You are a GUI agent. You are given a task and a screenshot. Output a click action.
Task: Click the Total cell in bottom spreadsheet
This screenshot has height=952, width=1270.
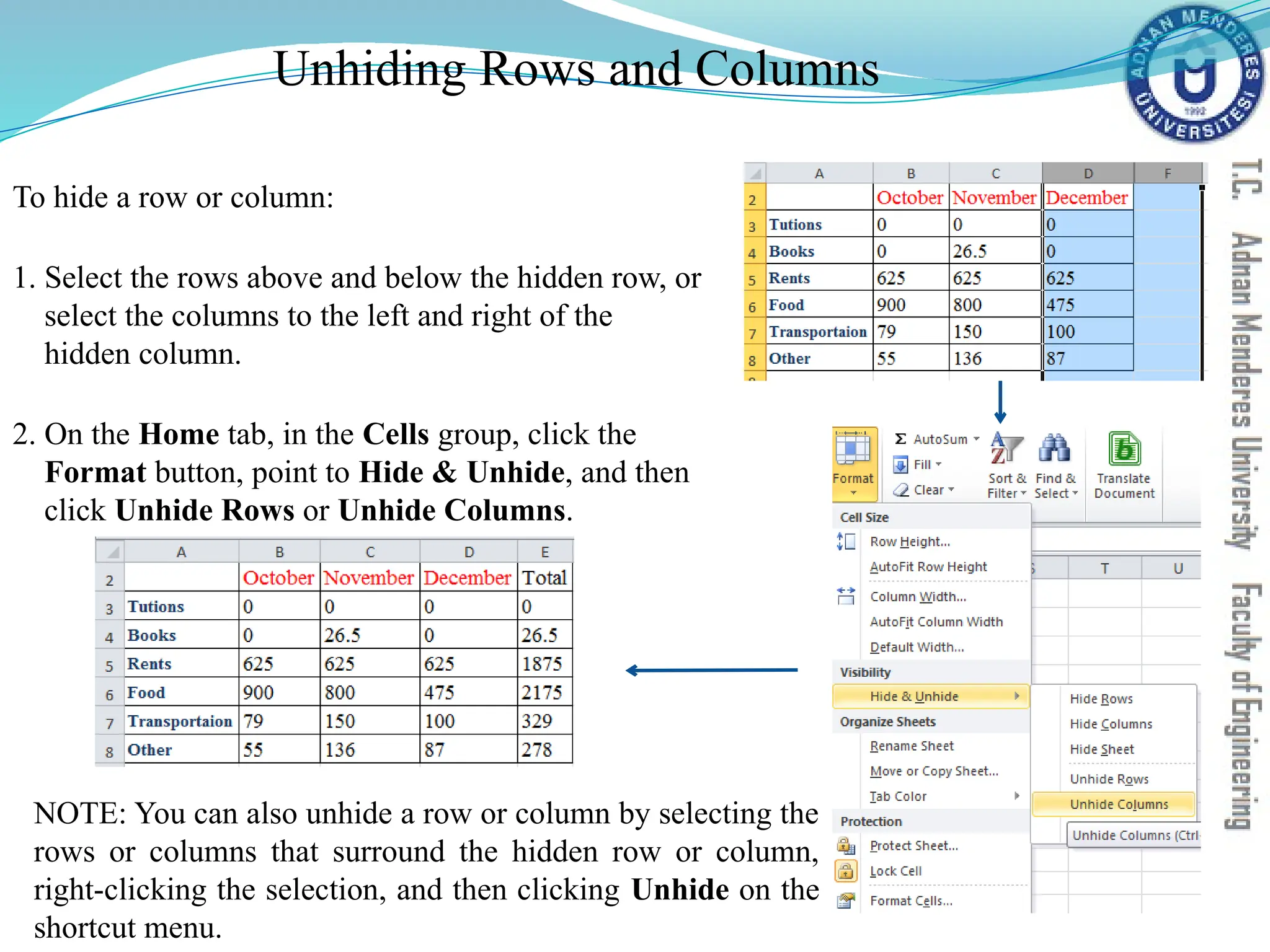544,578
